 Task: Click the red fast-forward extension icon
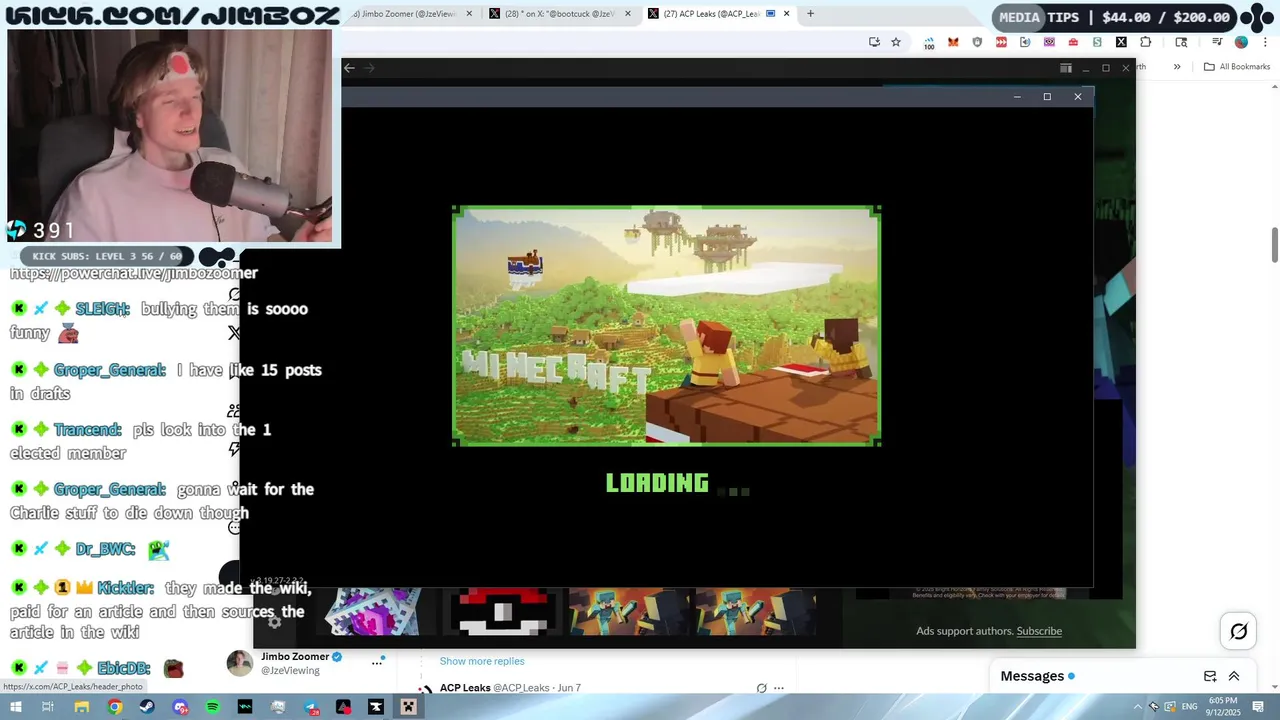point(1001,42)
